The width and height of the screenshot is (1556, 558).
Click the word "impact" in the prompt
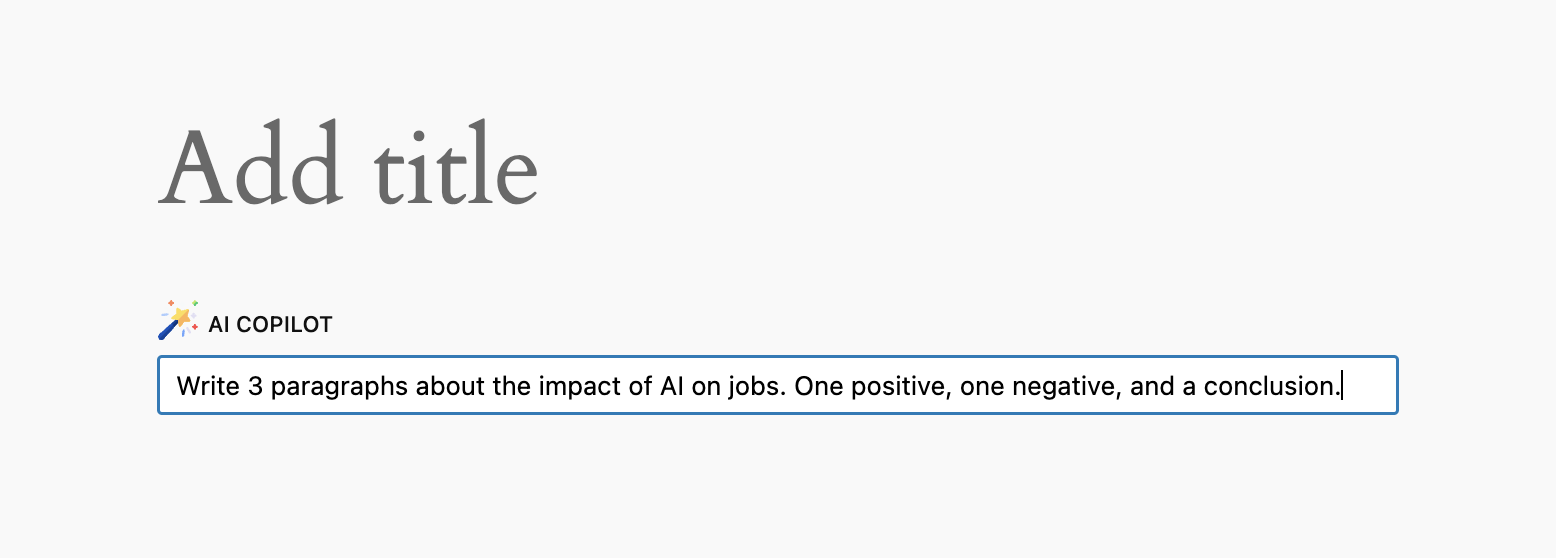[x=584, y=387]
